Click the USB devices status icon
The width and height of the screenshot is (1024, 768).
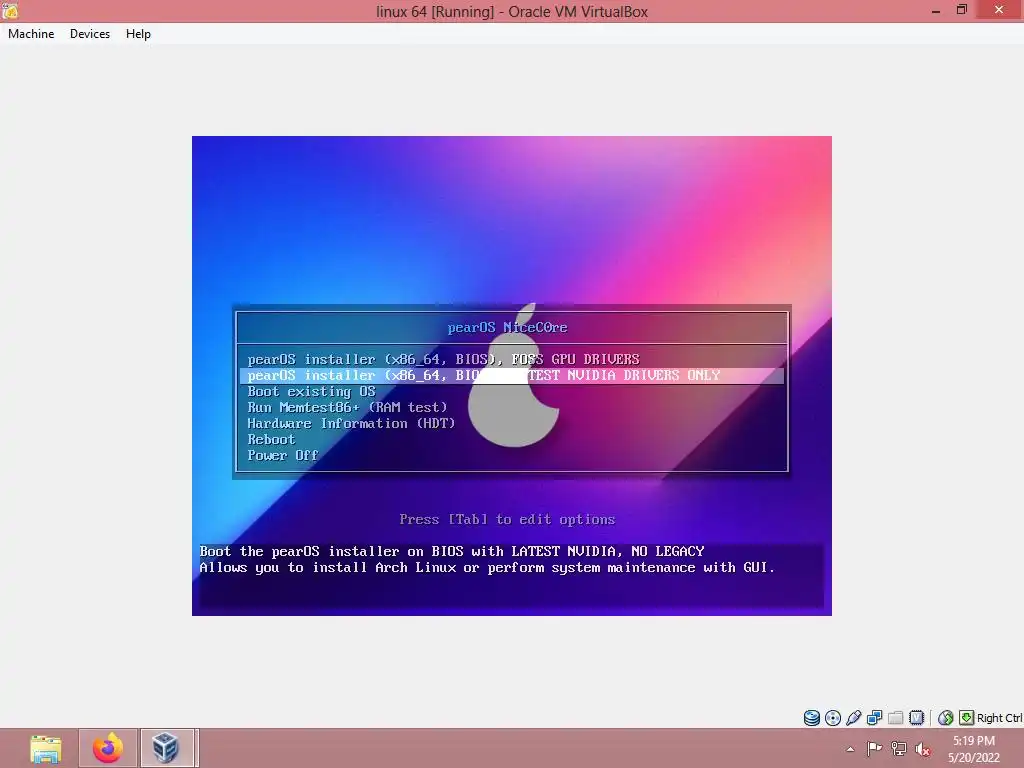[x=854, y=718]
